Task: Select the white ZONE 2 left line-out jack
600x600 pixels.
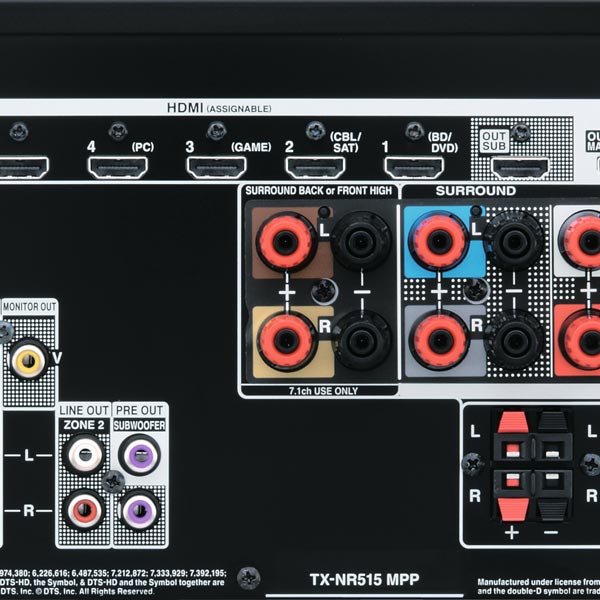Action: (x=85, y=455)
